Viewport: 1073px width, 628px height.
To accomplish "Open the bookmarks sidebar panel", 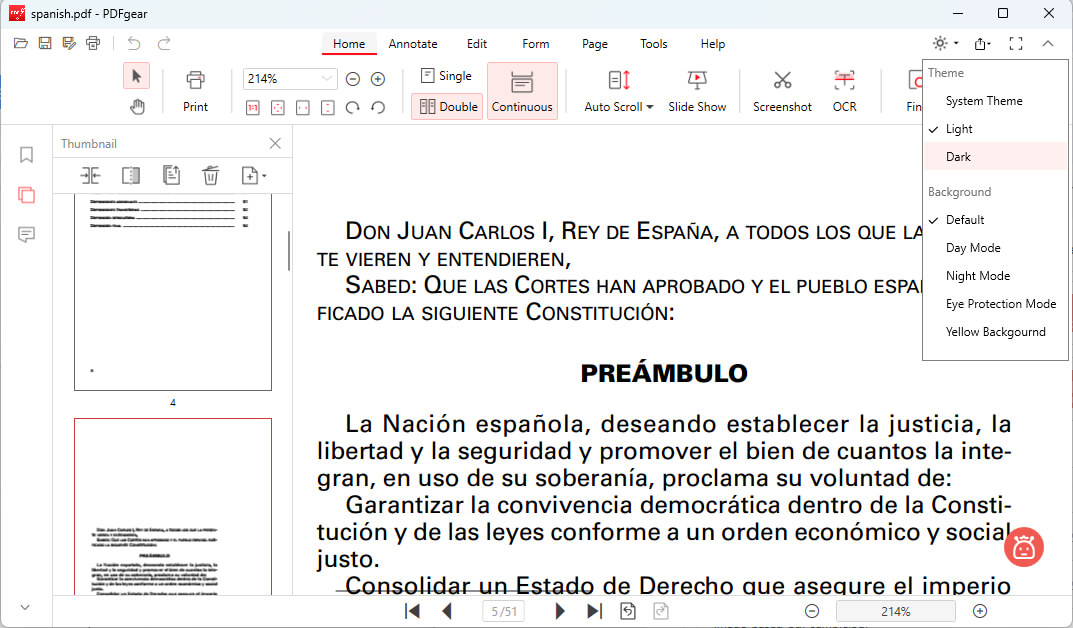I will (x=27, y=154).
